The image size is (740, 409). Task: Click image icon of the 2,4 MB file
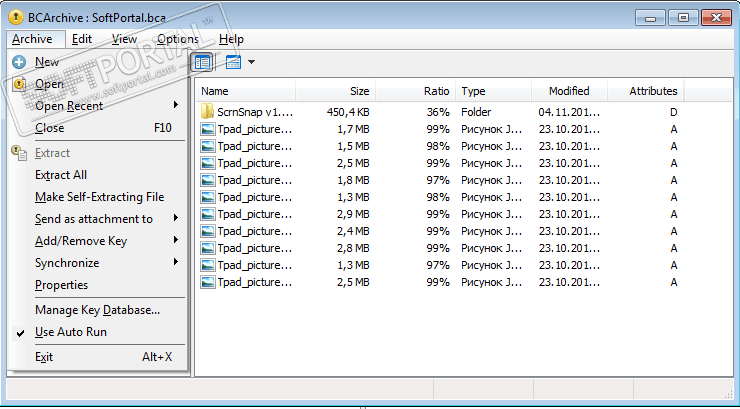click(208, 231)
